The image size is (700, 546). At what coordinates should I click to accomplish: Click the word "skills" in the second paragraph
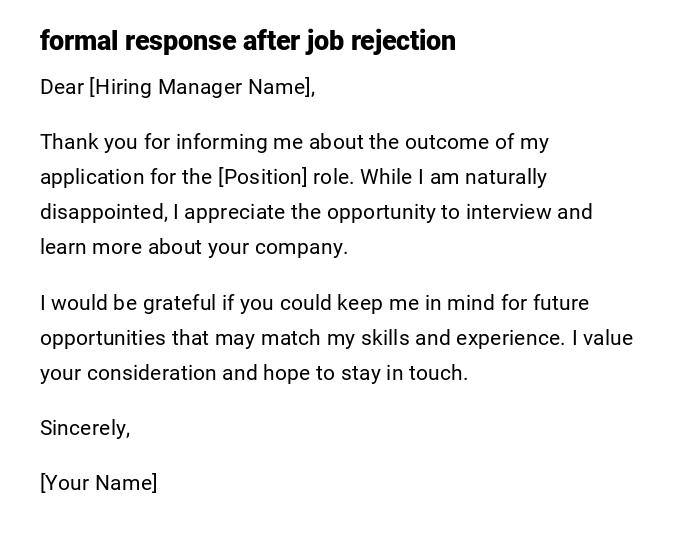click(x=382, y=338)
